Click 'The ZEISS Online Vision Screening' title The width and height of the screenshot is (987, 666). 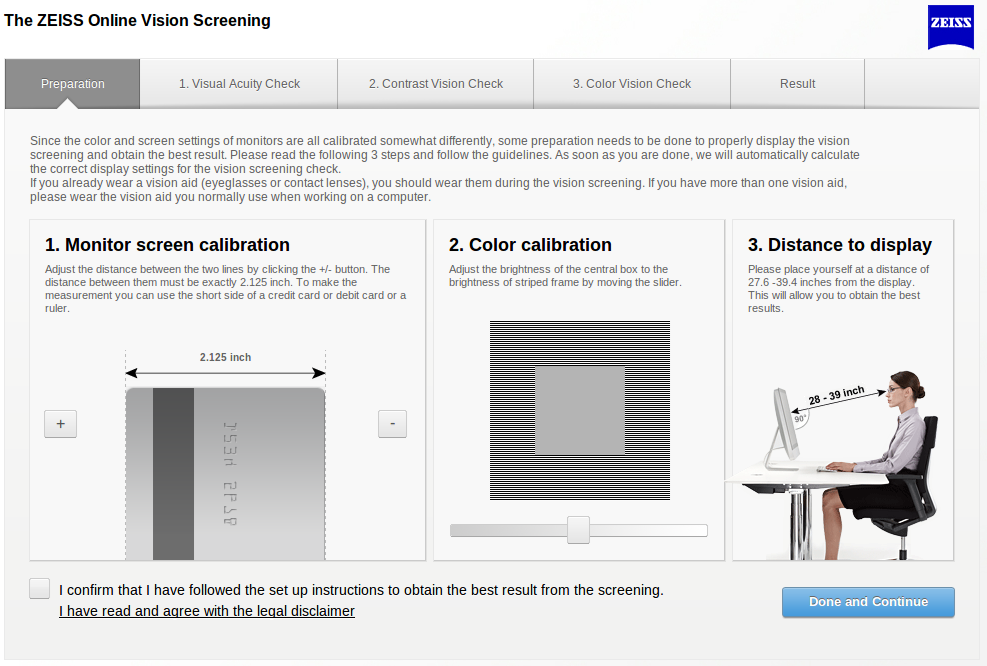(137, 20)
